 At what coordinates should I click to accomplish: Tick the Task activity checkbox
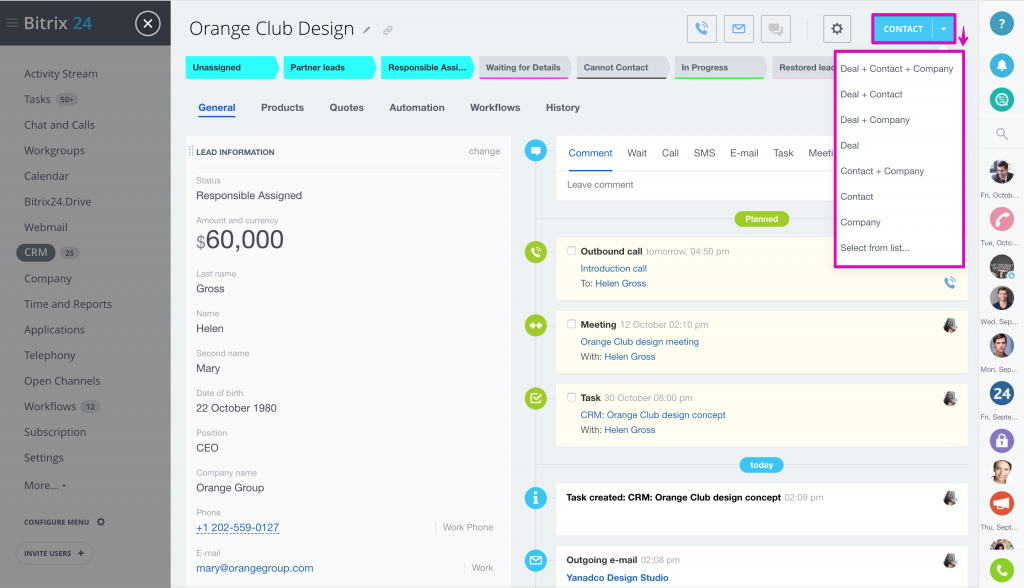571,397
